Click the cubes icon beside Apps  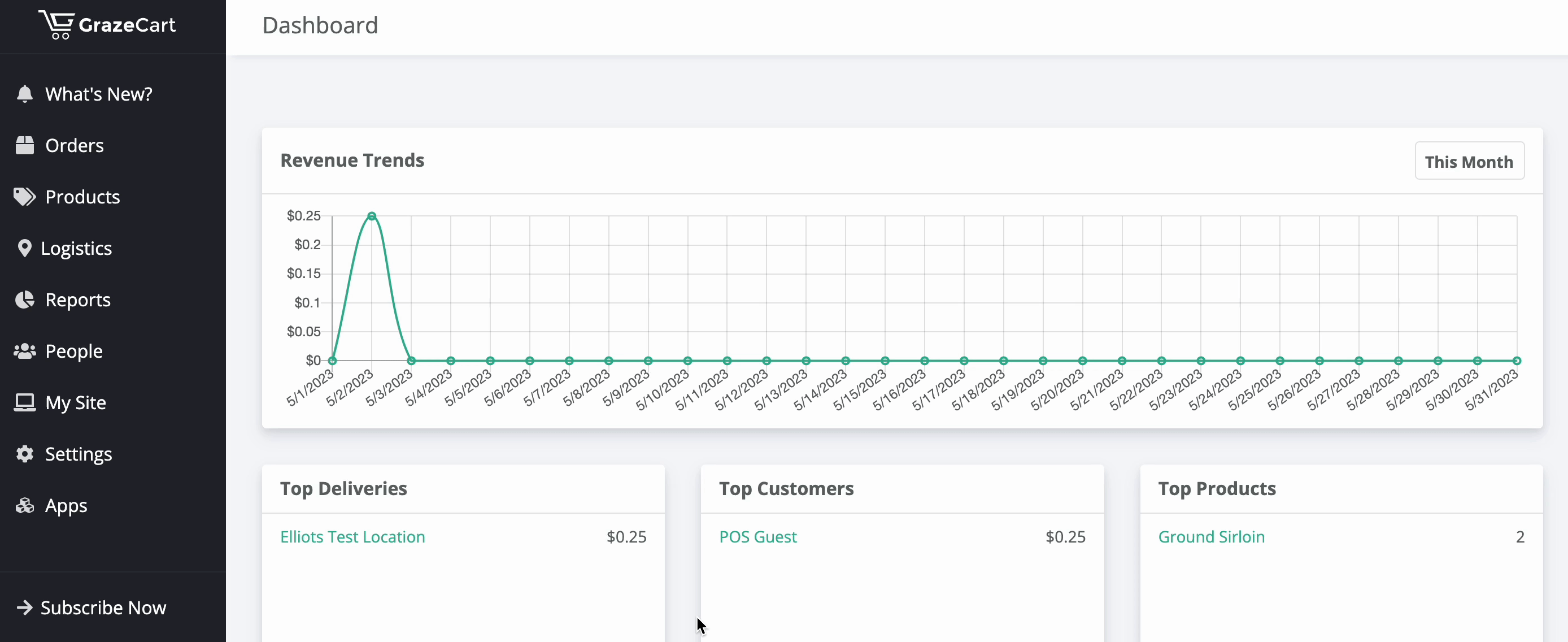click(24, 506)
